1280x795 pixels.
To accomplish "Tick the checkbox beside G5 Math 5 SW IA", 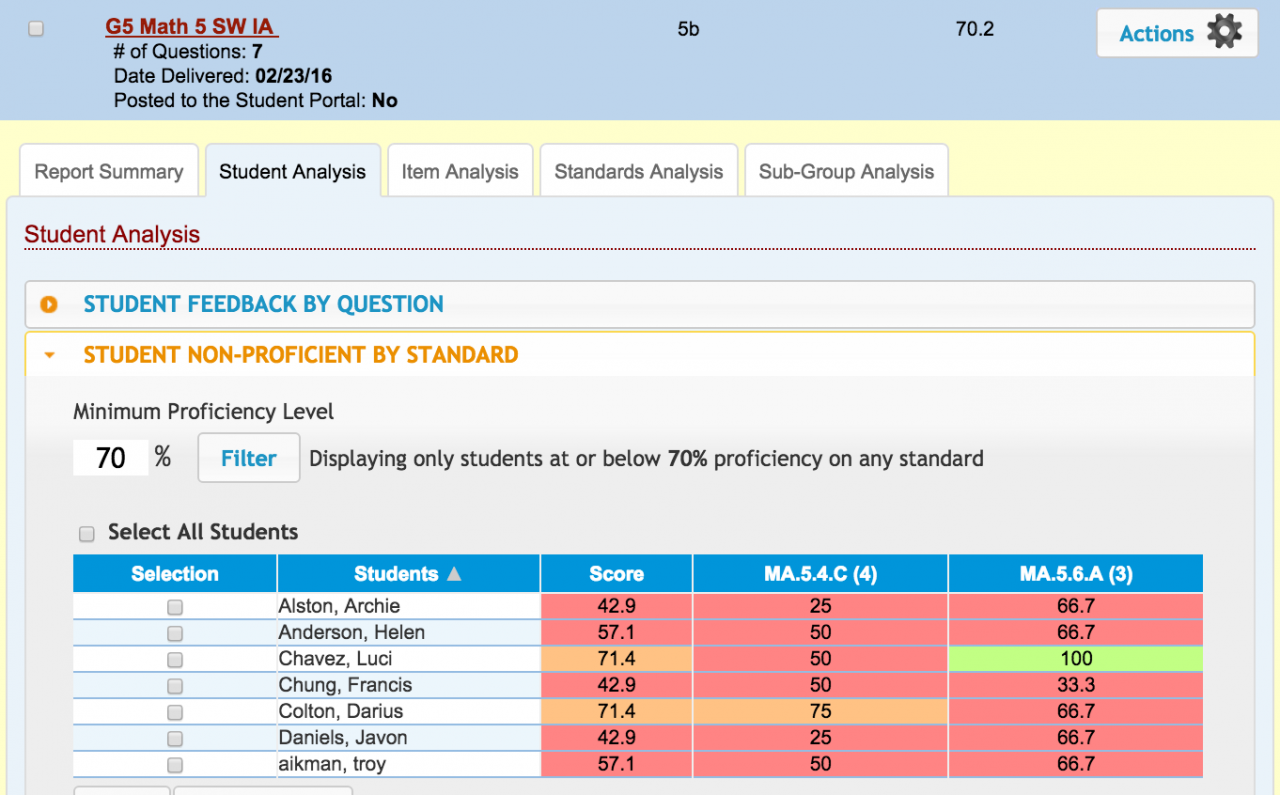I will click(x=36, y=29).
